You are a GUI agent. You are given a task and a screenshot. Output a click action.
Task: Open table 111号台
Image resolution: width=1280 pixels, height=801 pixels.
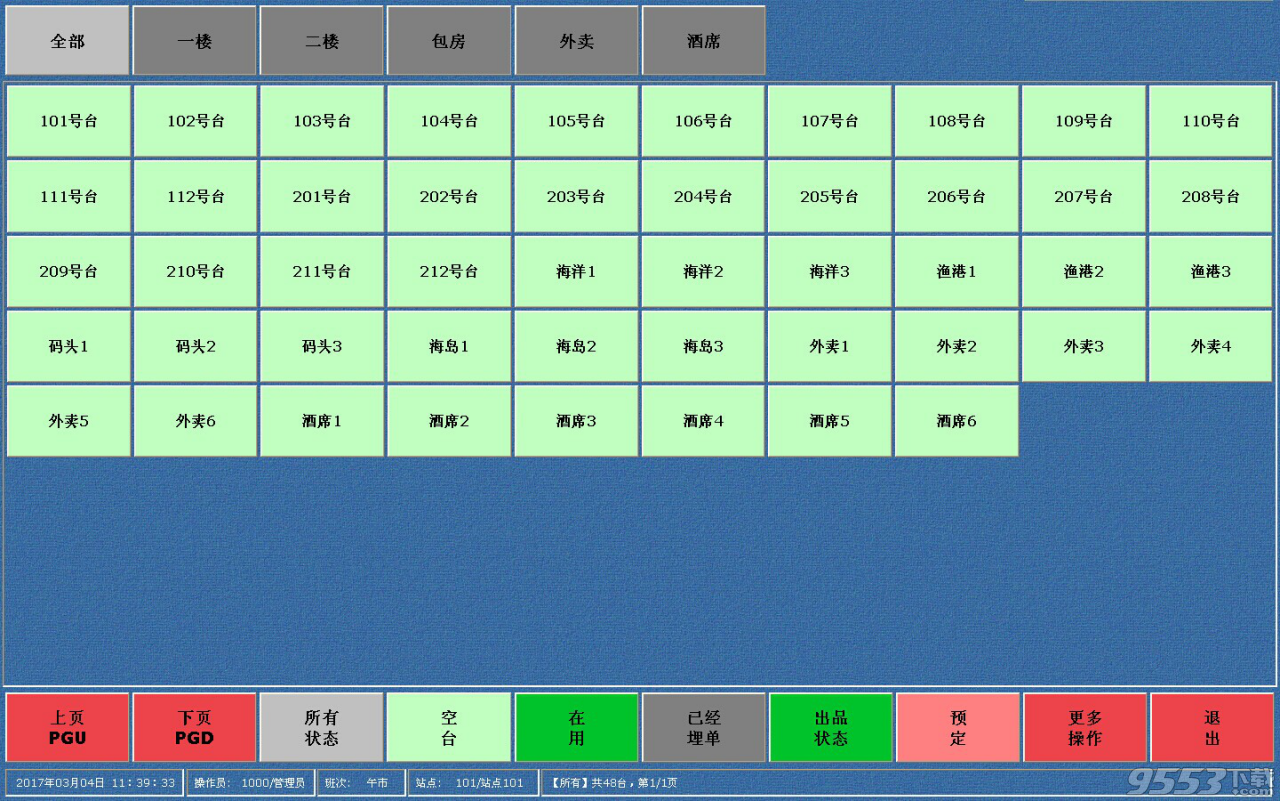[68, 196]
